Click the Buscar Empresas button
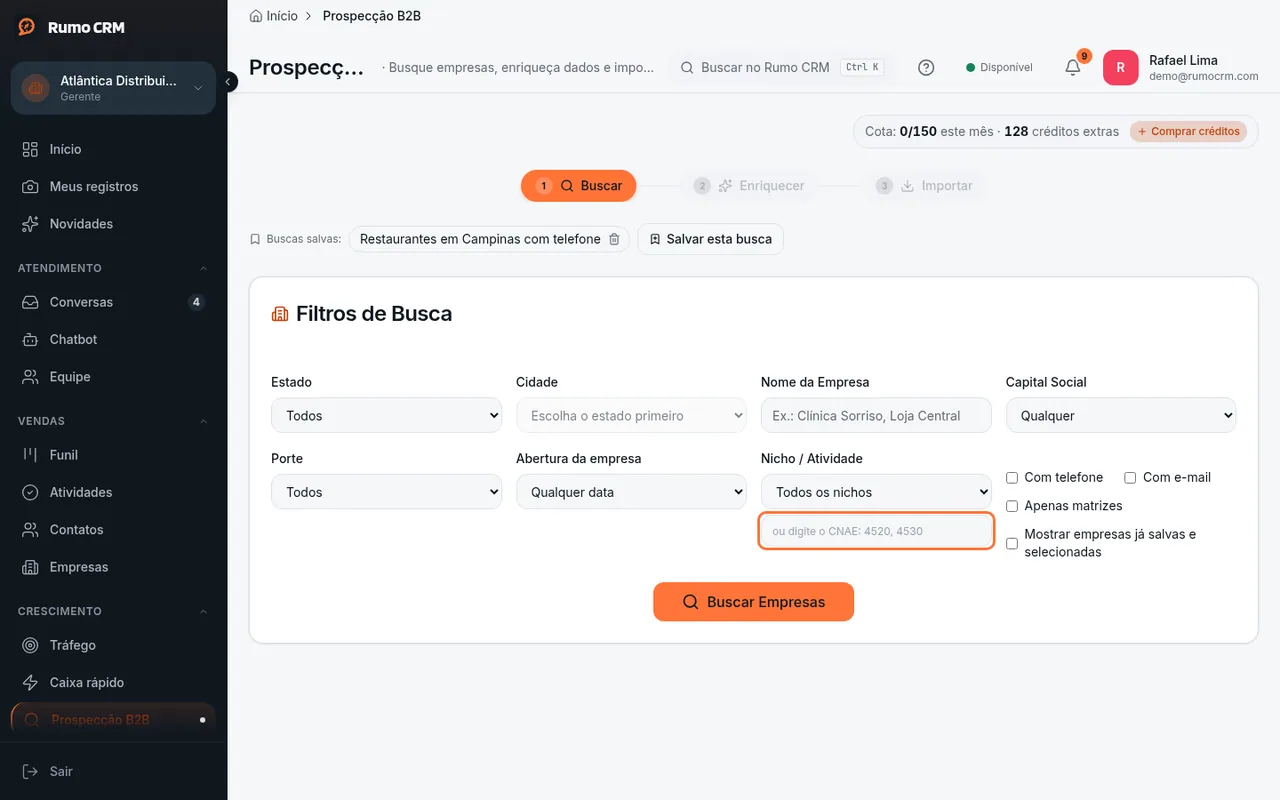This screenshot has height=800, width=1280. [754, 602]
